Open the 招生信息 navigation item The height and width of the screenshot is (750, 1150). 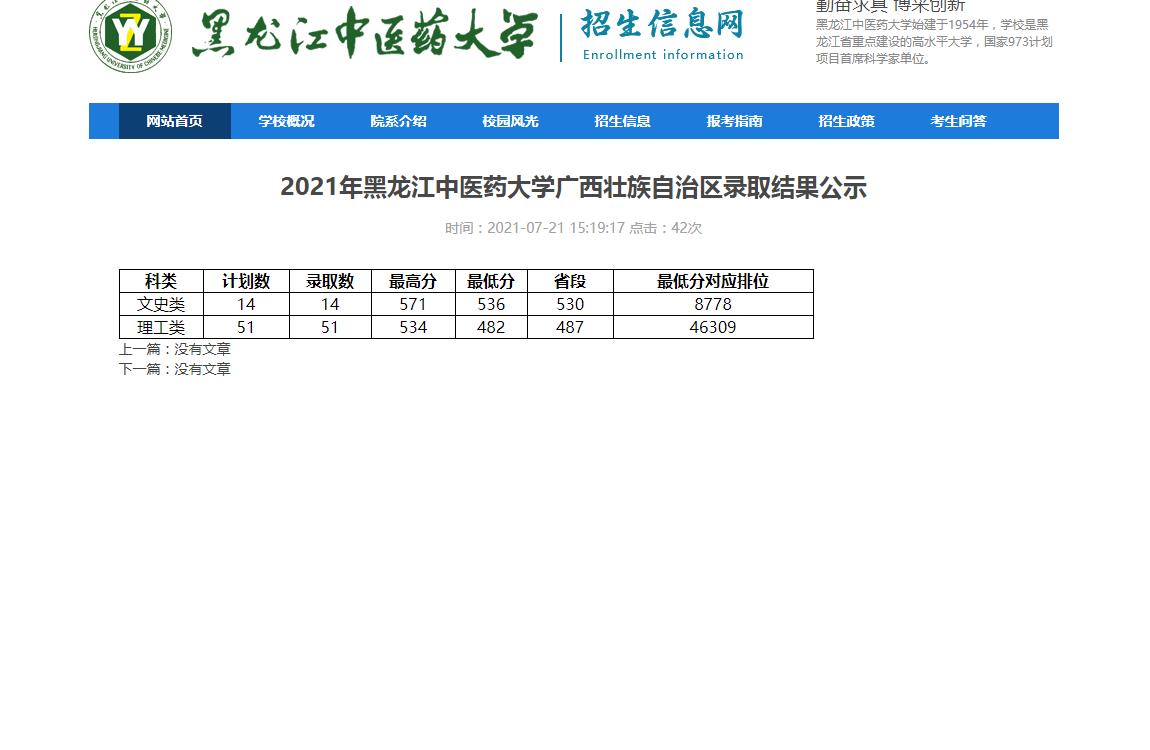coord(623,121)
